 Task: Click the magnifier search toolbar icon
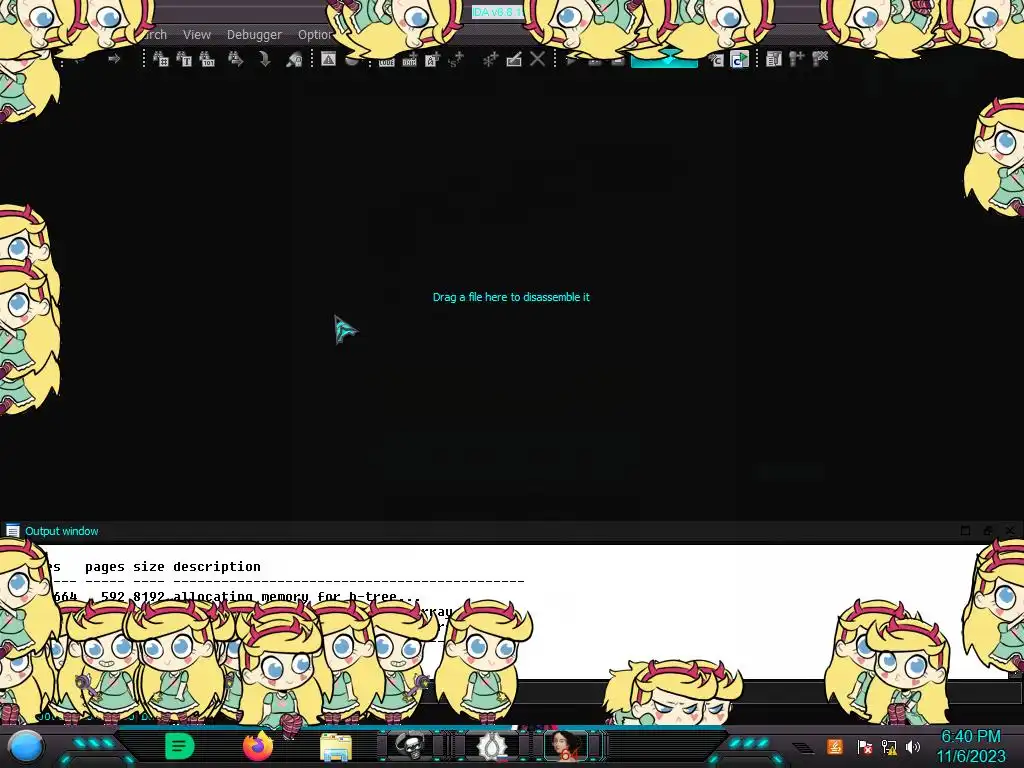[294, 59]
